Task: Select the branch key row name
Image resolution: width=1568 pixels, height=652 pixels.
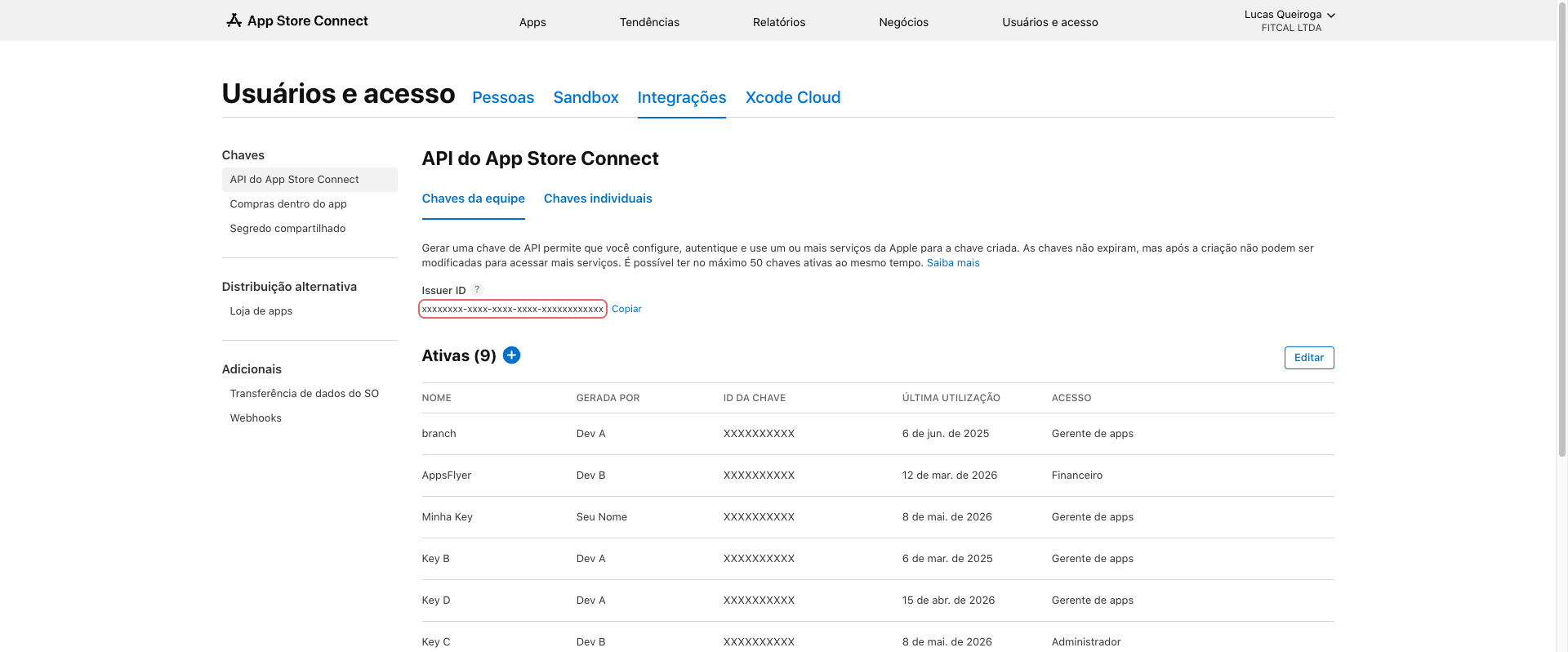Action: click(439, 434)
